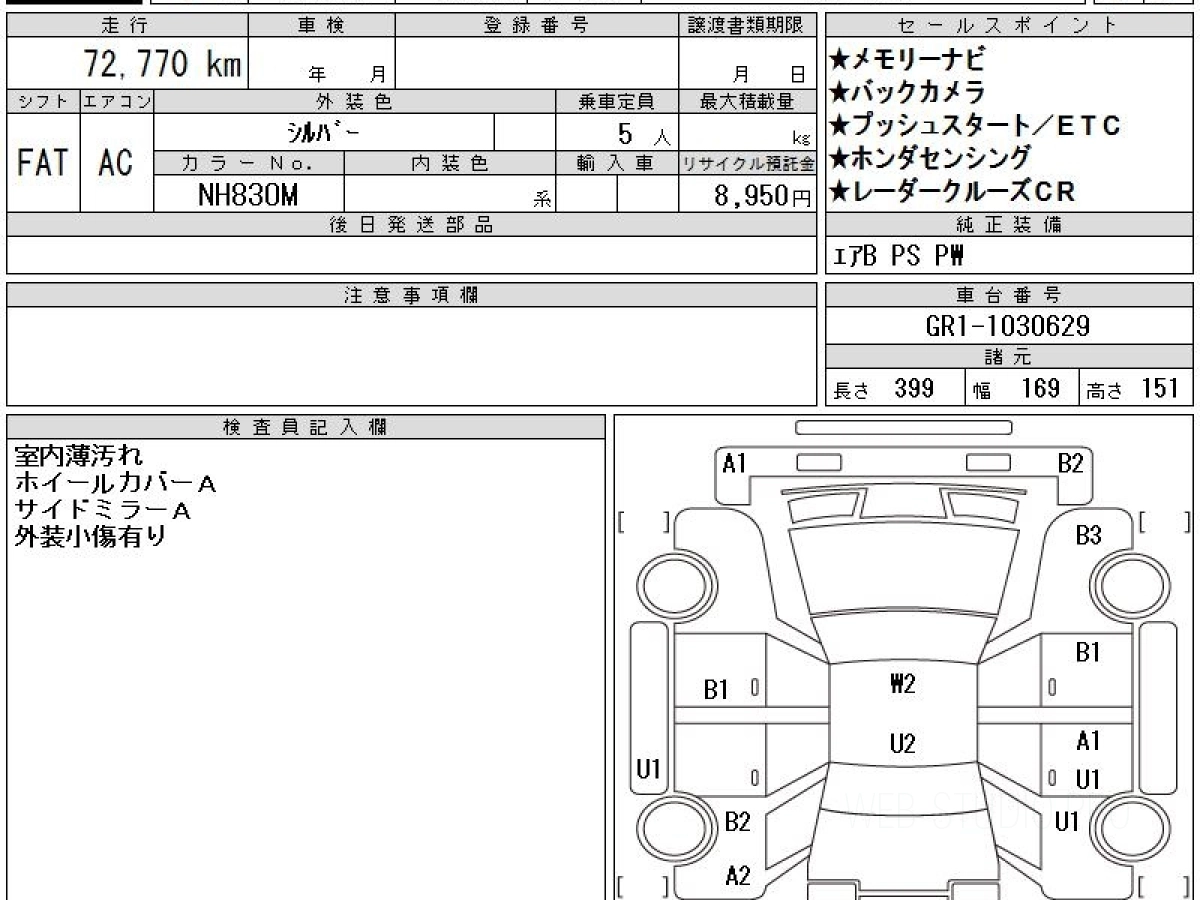Image resolution: width=1200 pixels, height=900 pixels.
Task: Click the 検査員記入欄 header
Action: [x=306, y=427]
